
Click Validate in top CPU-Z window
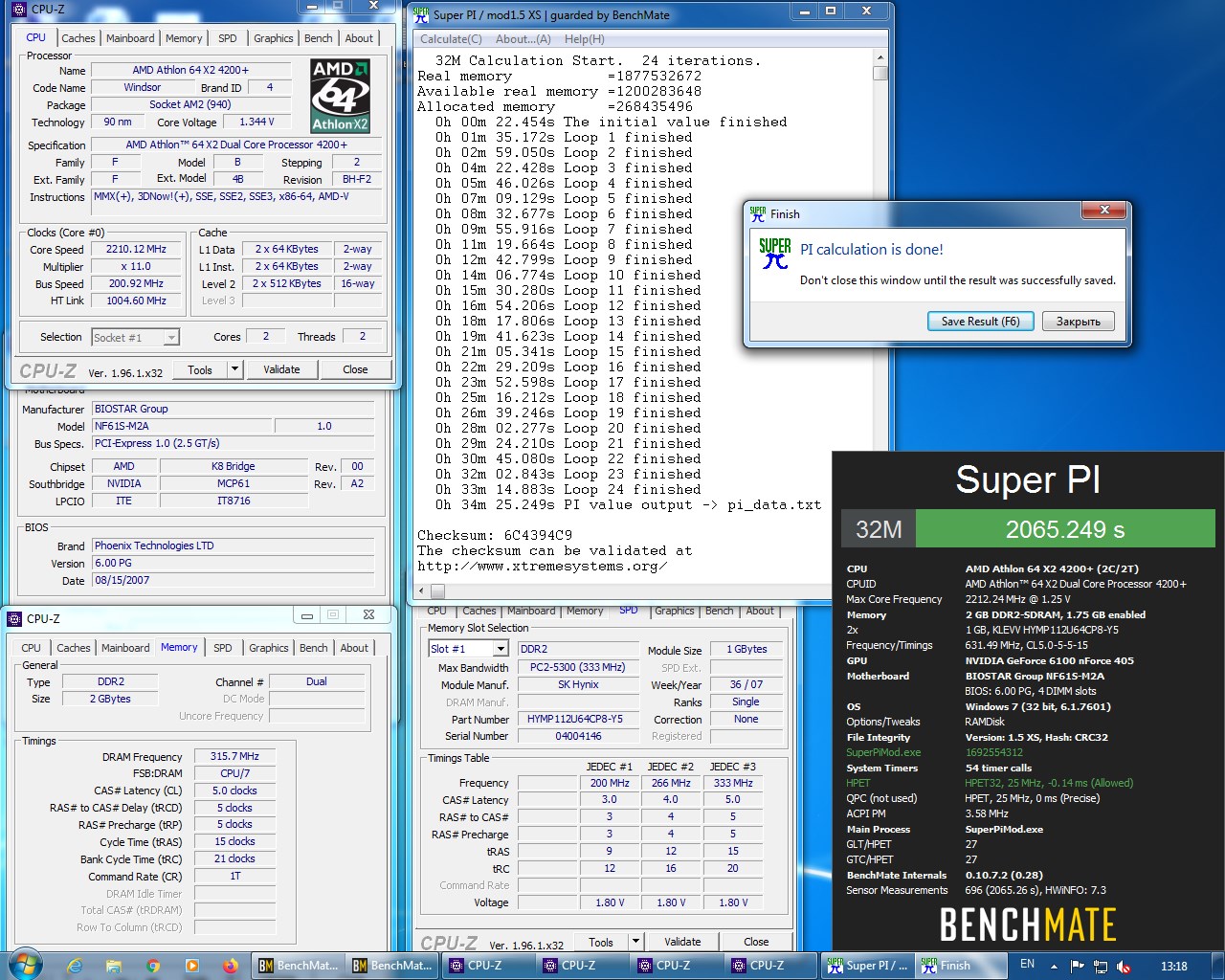[281, 369]
